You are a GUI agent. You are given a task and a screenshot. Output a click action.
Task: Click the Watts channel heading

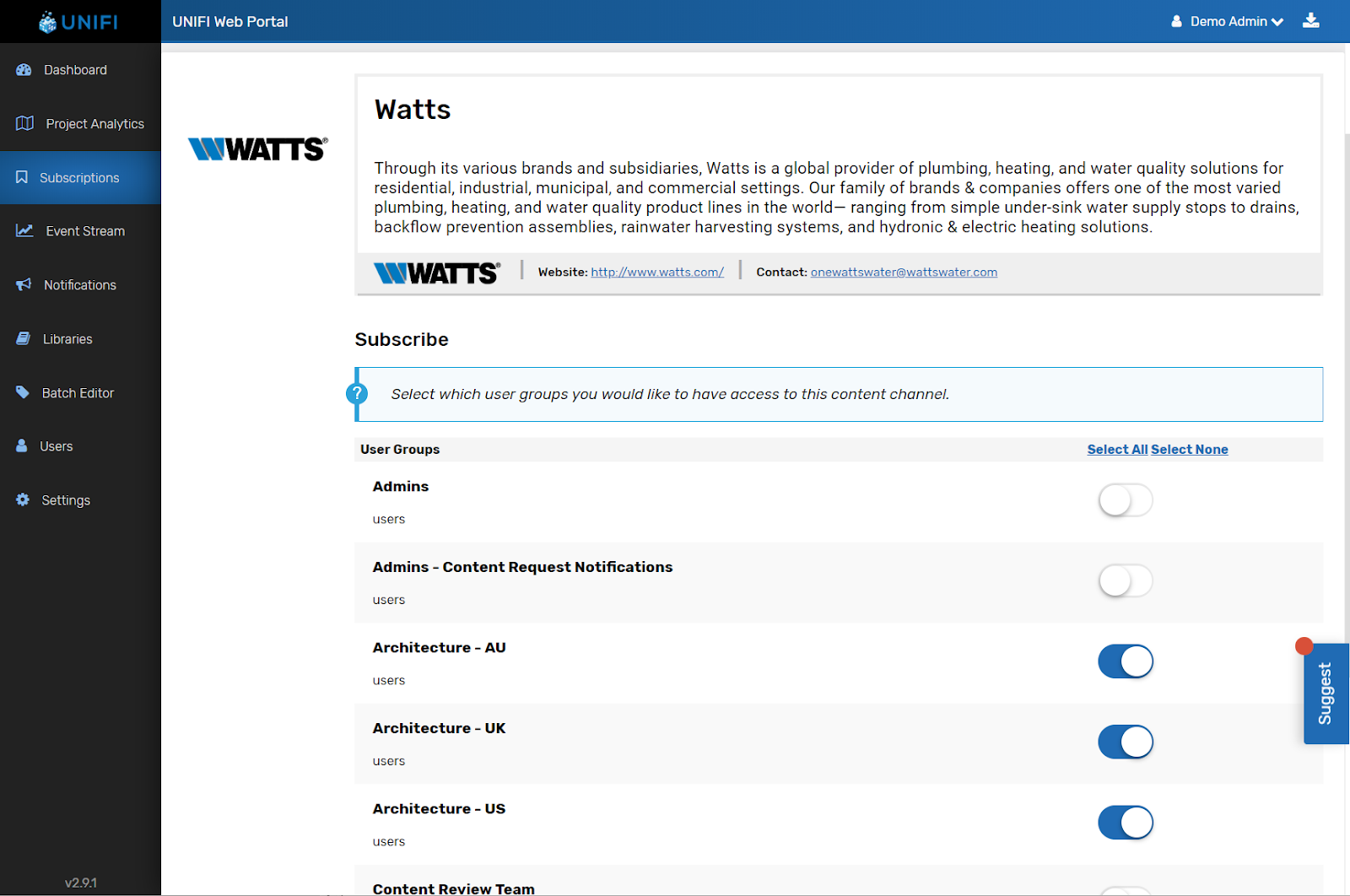[x=413, y=110]
